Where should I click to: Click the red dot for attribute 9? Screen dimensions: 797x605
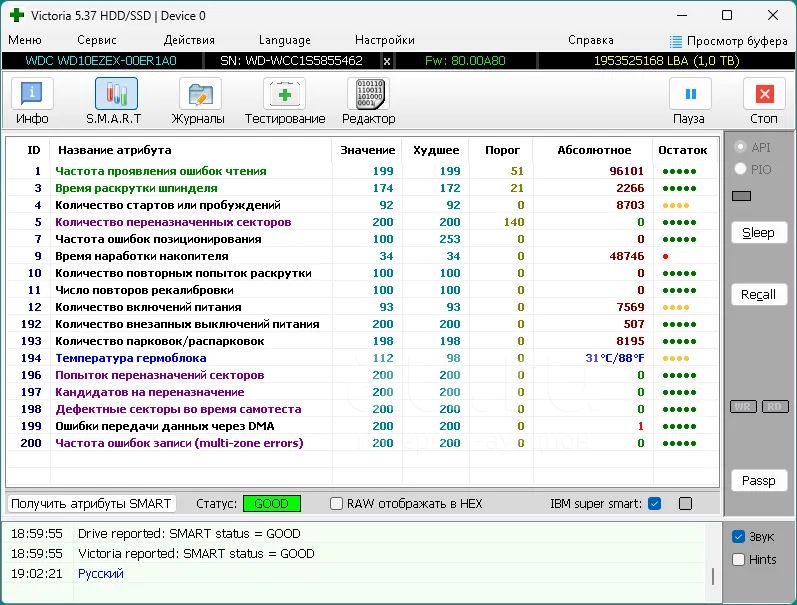click(x=665, y=257)
